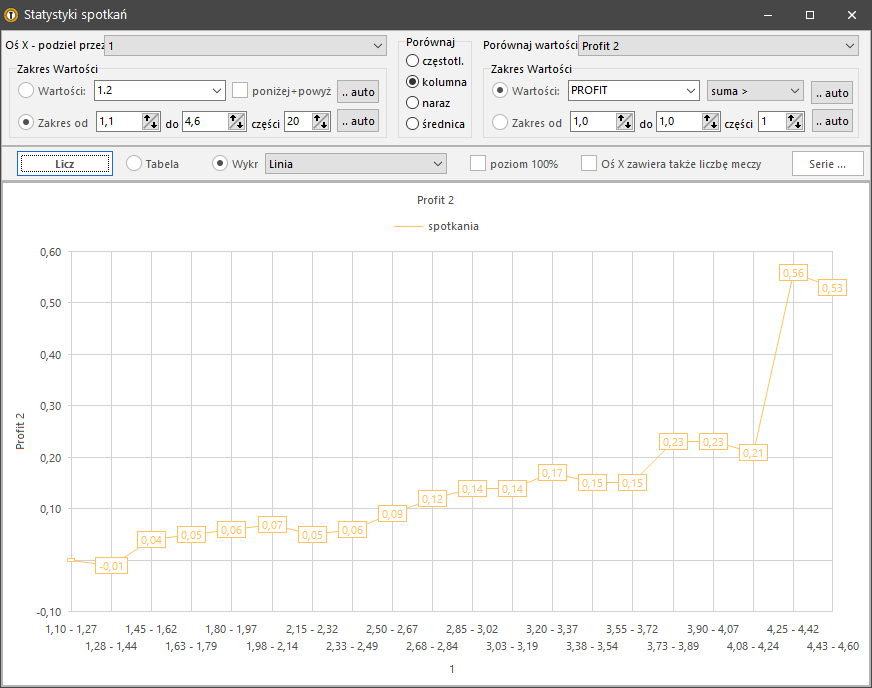Select the Tabela radio button

(x=134, y=163)
